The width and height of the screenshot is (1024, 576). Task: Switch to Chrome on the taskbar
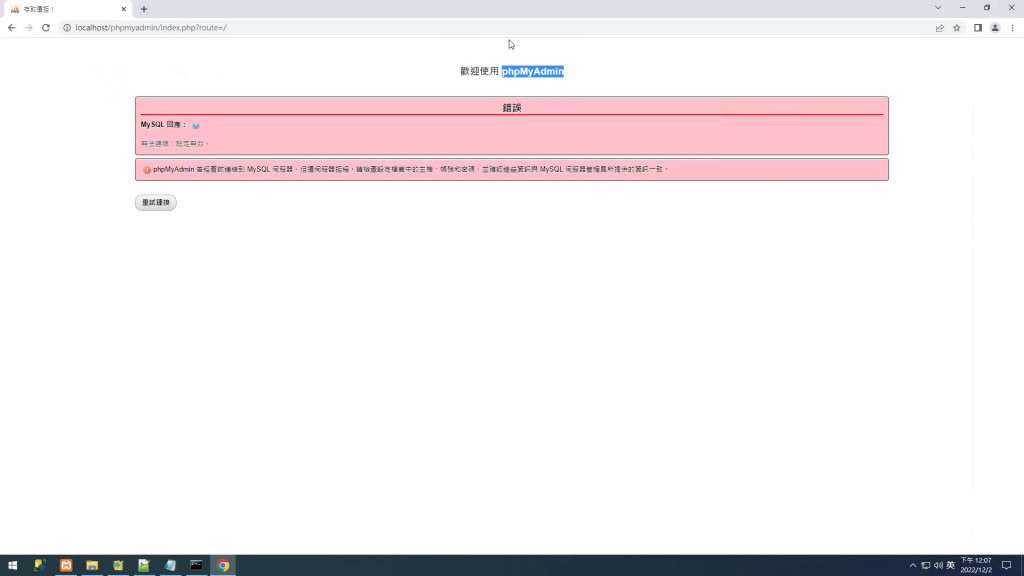(223, 565)
